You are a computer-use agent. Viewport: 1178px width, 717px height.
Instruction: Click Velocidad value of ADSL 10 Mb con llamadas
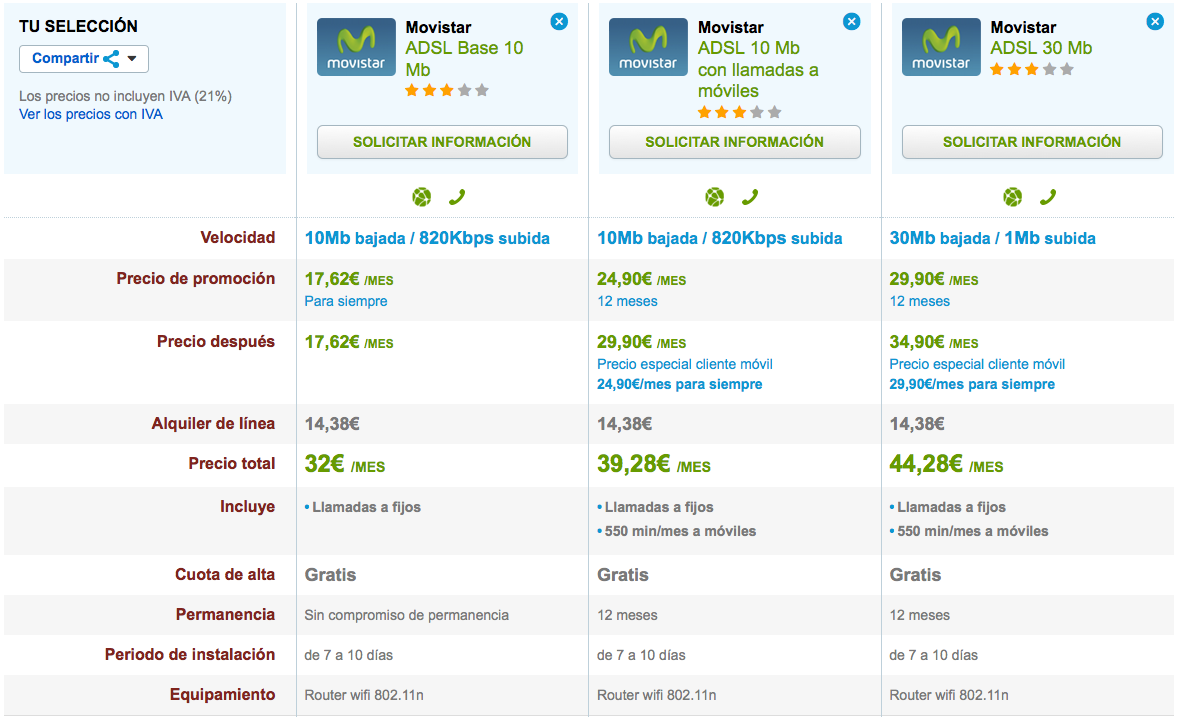[x=720, y=238]
